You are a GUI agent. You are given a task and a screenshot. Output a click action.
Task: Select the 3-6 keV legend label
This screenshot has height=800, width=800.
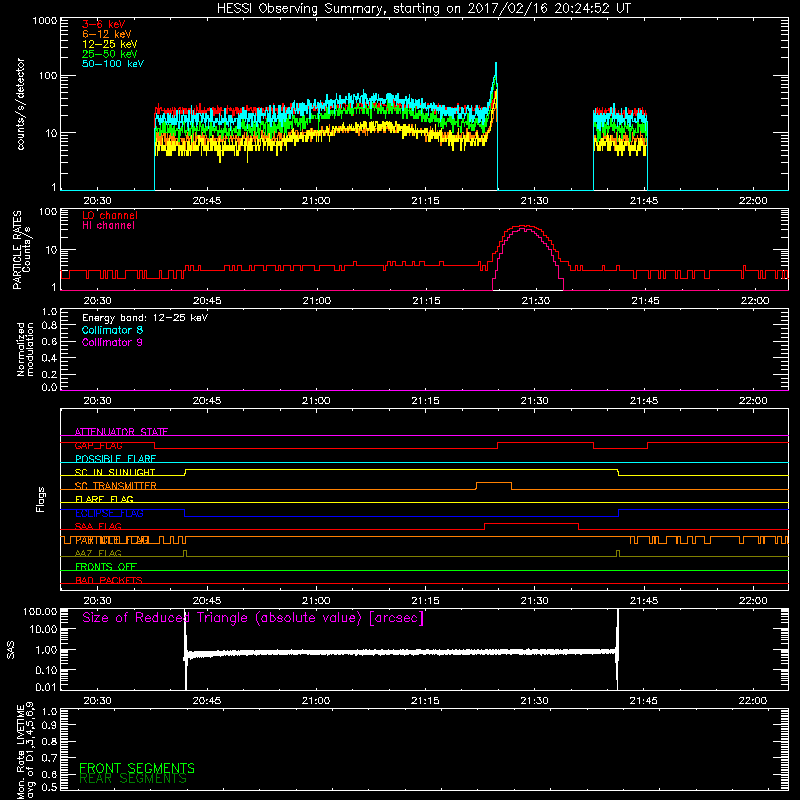point(104,24)
